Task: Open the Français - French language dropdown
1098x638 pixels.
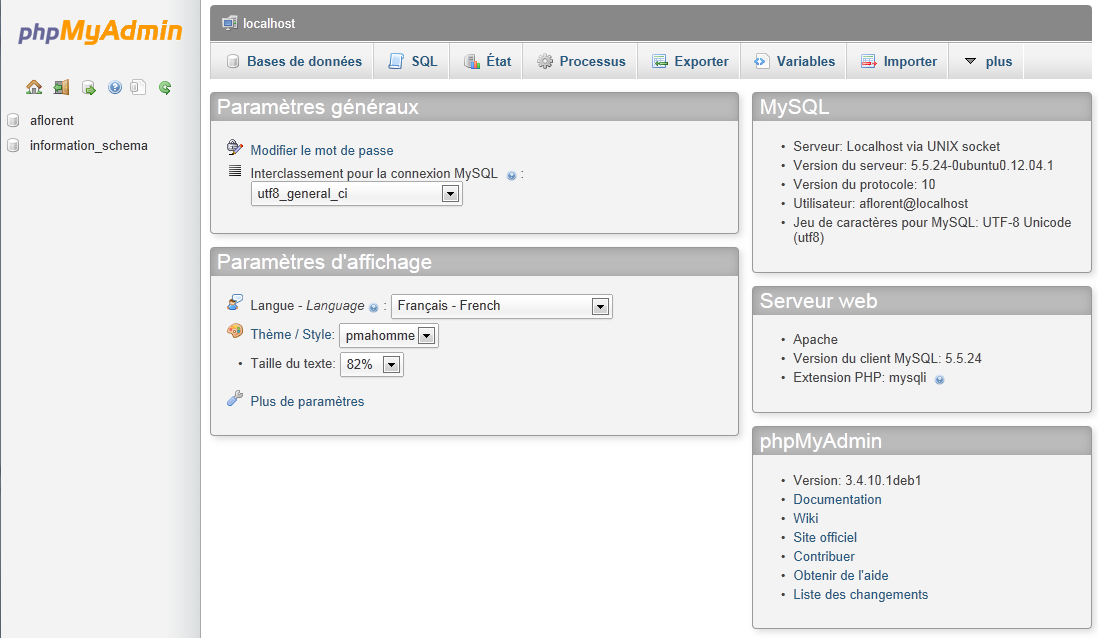Action: click(501, 306)
